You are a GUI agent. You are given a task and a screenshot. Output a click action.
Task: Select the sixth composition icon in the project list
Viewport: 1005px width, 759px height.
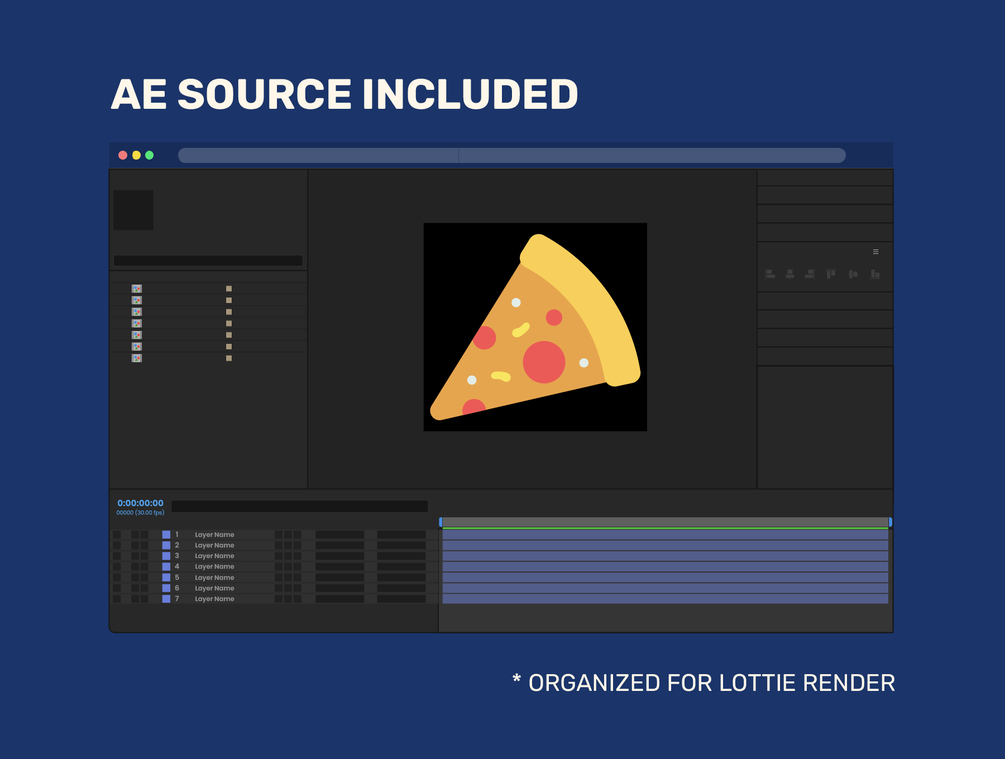137,346
